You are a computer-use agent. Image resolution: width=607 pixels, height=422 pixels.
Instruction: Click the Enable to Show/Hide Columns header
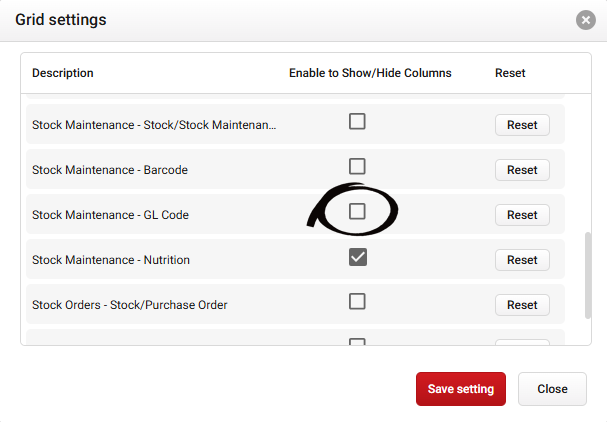[x=370, y=73]
